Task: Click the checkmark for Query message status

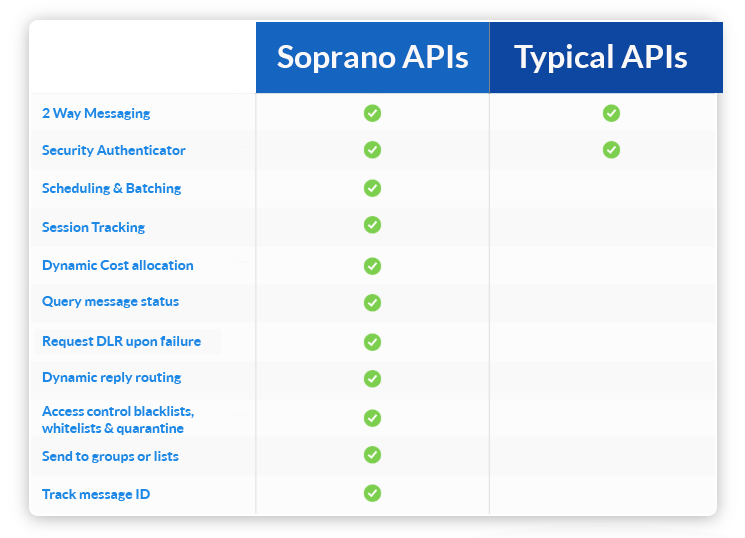Action: pyautogui.click(x=372, y=303)
